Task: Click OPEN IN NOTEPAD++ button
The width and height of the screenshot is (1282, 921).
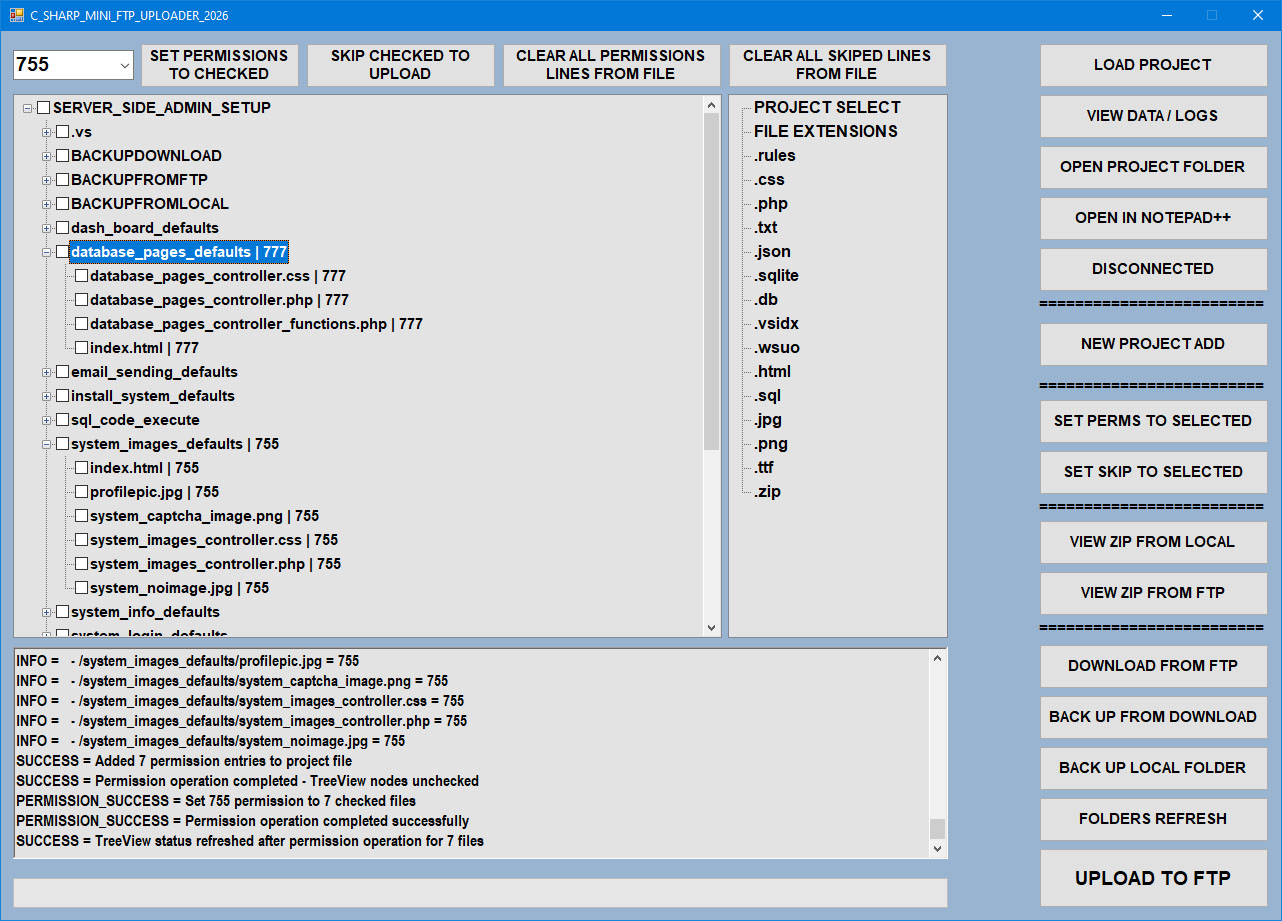Action: (x=1153, y=218)
